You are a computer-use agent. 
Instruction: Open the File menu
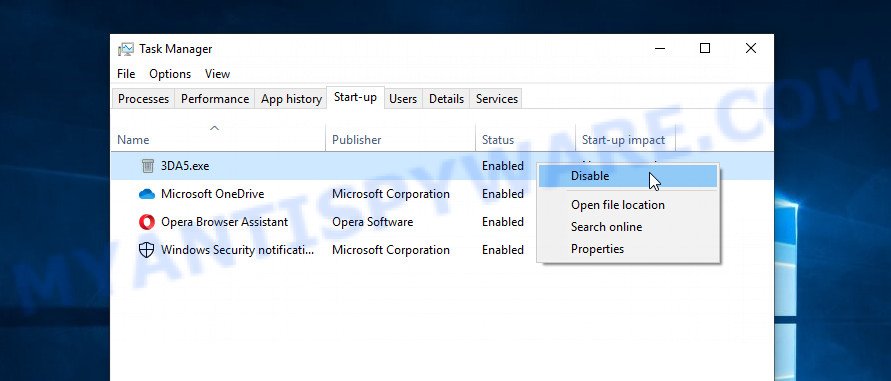point(126,74)
